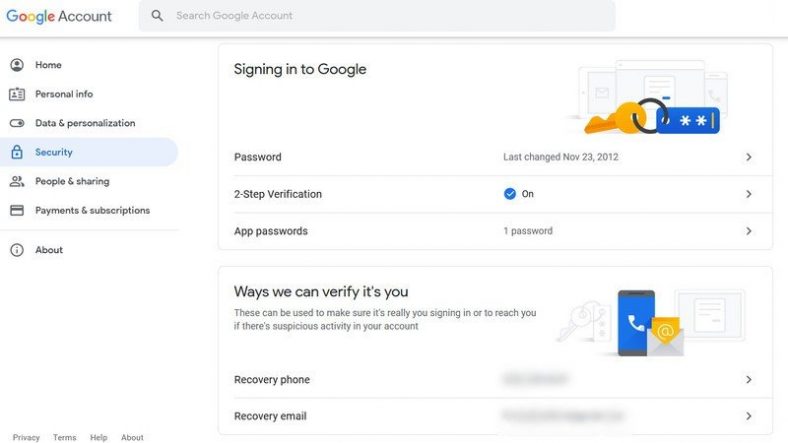Expand the Password row chevron
This screenshot has width=788, height=443.
tap(749, 157)
